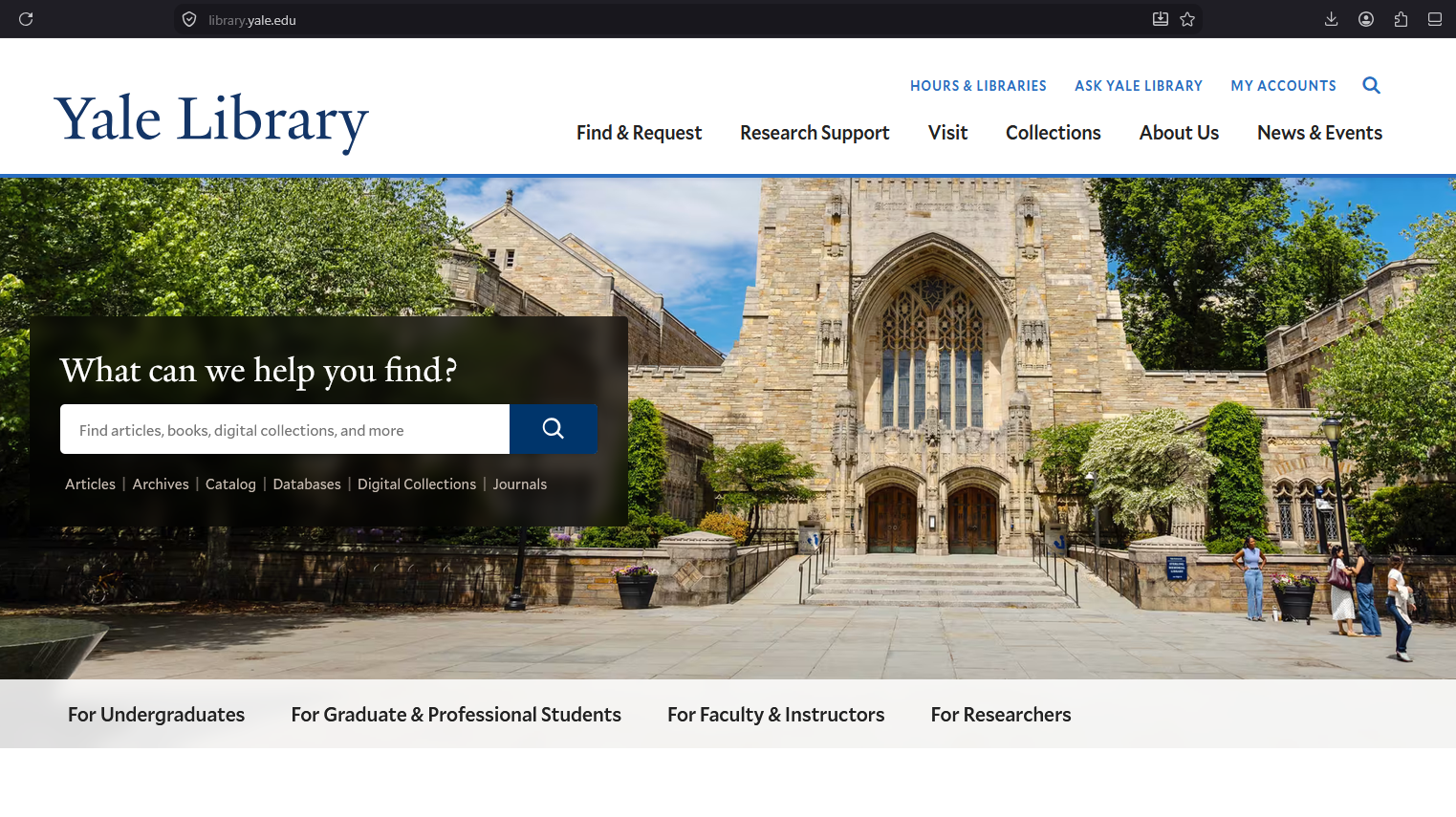Open My Accounts link

tap(1283, 86)
